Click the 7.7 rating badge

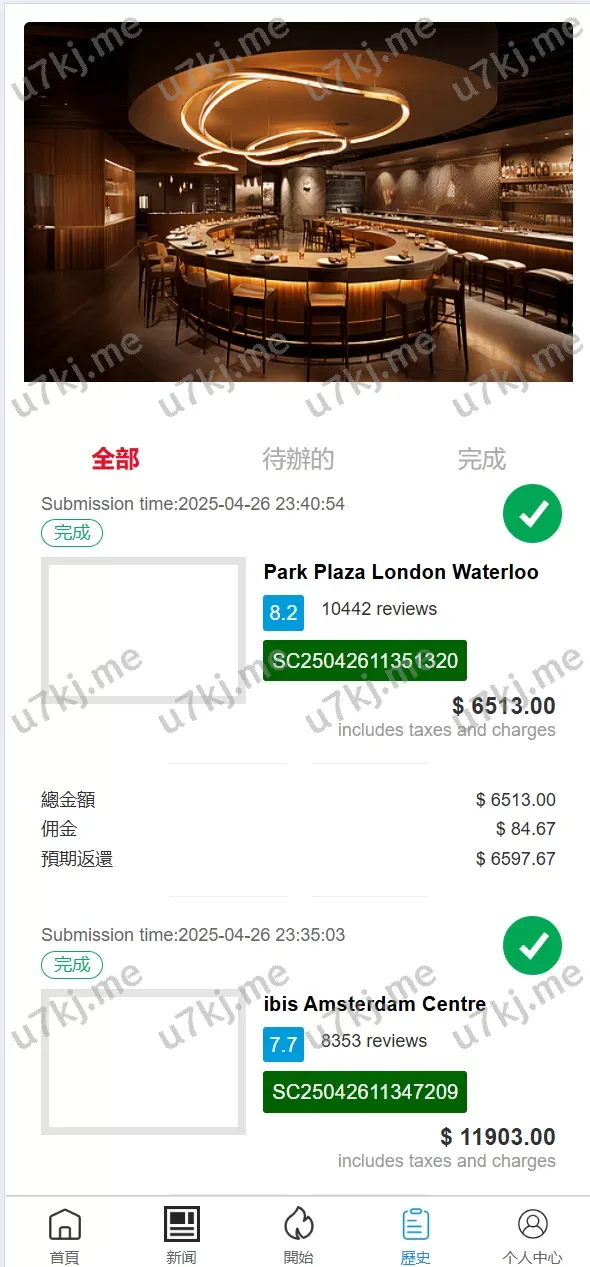(x=283, y=1044)
